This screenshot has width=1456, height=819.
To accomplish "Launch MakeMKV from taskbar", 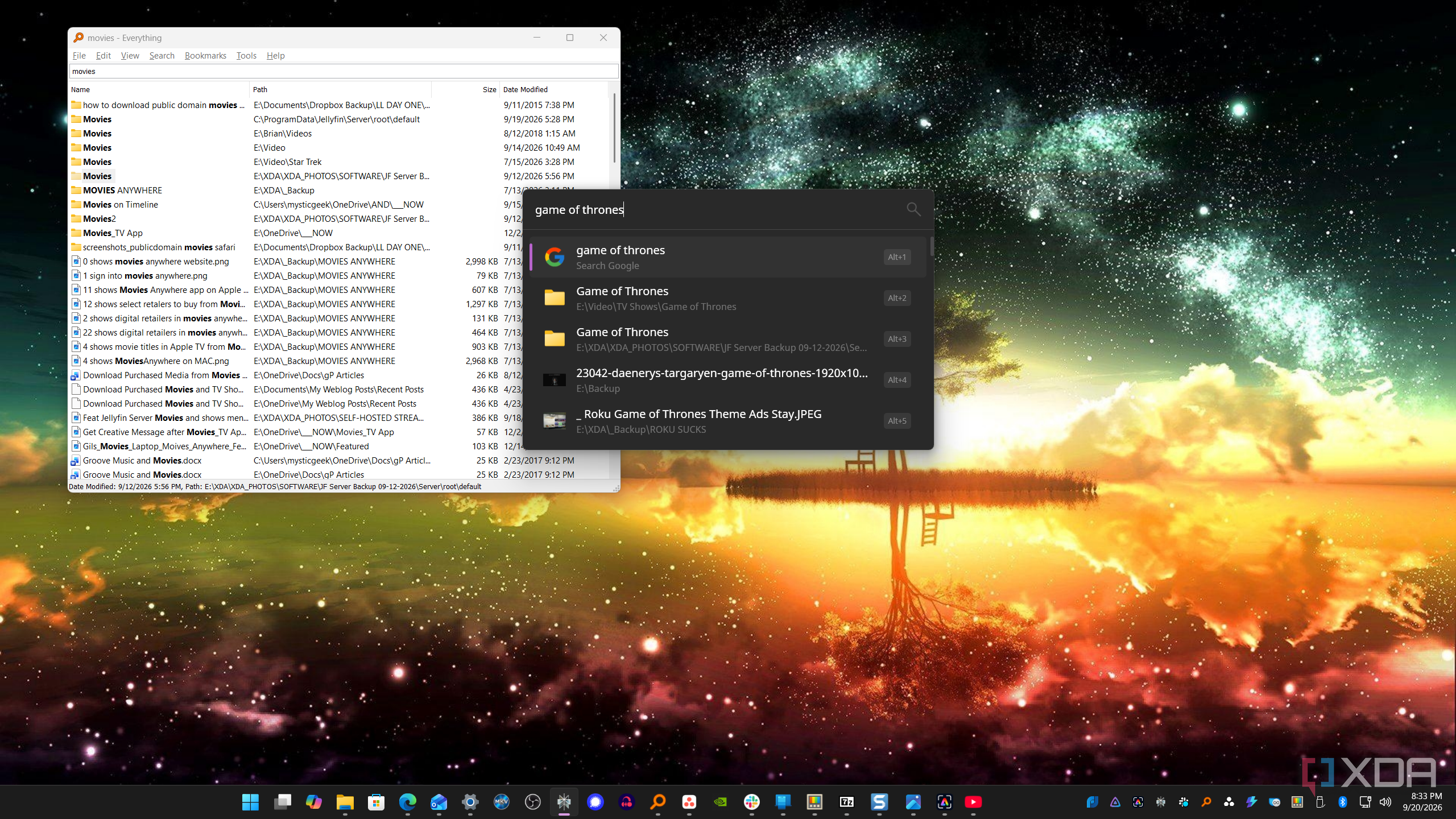I will click(501, 802).
